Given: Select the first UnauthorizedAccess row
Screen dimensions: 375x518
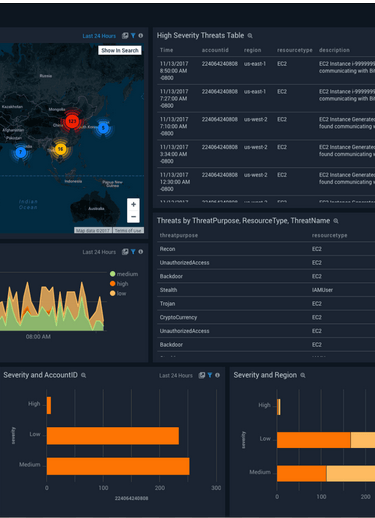Looking at the screenshot, I should point(266,263).
